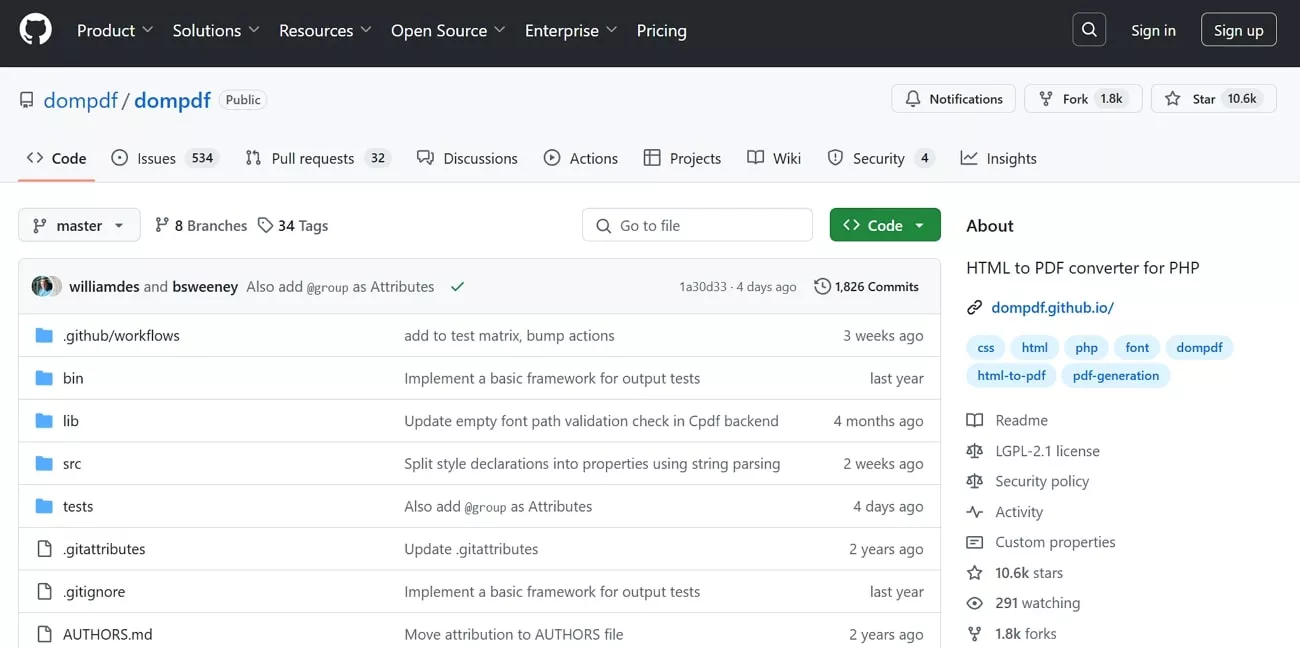
Task: Open the search icon in the header
Action: coord(1089,29)
